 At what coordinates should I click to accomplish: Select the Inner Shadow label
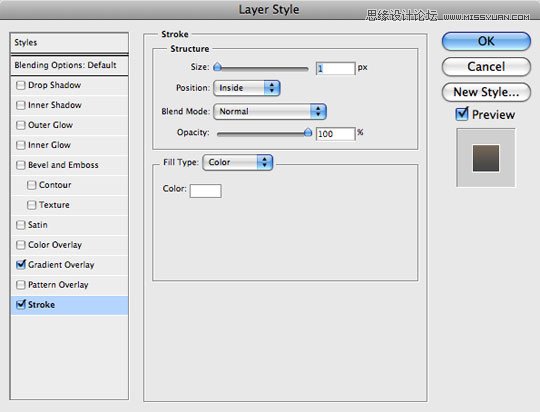(x=54, y=105)
